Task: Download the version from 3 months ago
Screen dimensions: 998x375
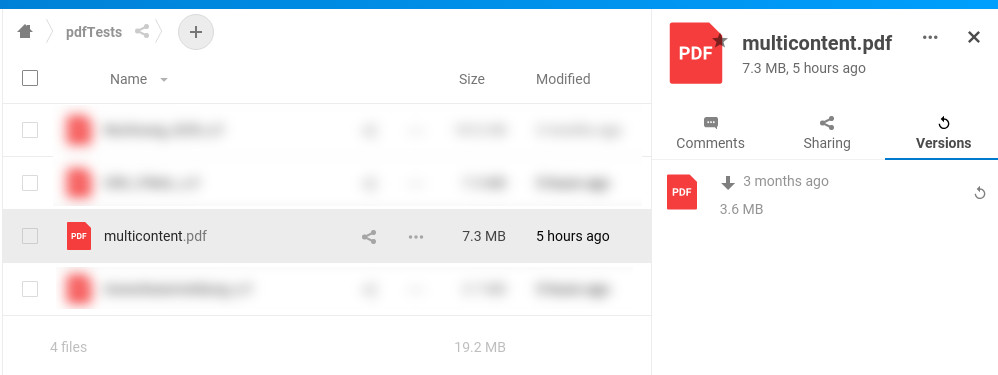Action: pos(727,183)
